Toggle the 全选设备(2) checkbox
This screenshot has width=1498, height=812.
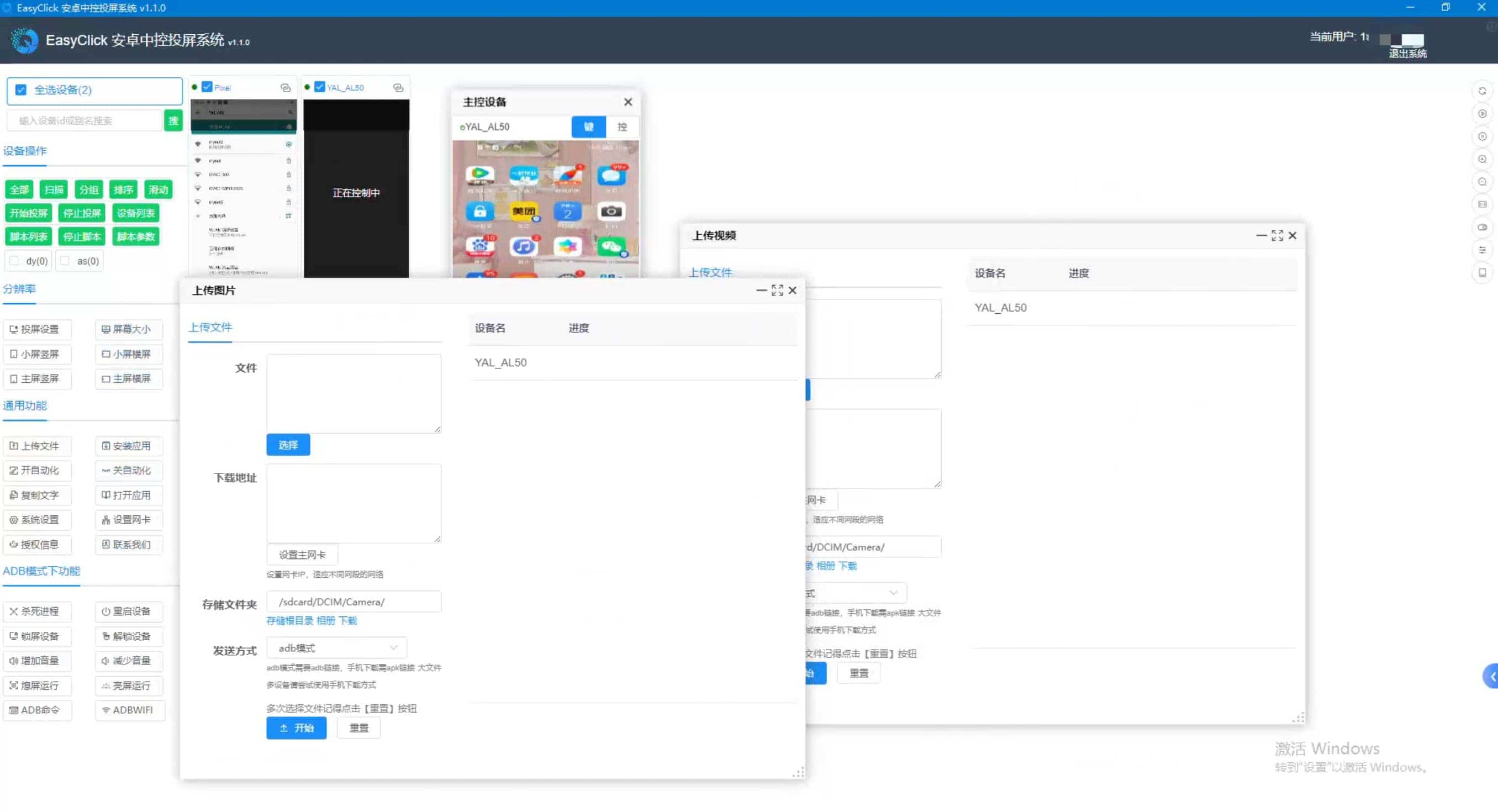[21, 89]
